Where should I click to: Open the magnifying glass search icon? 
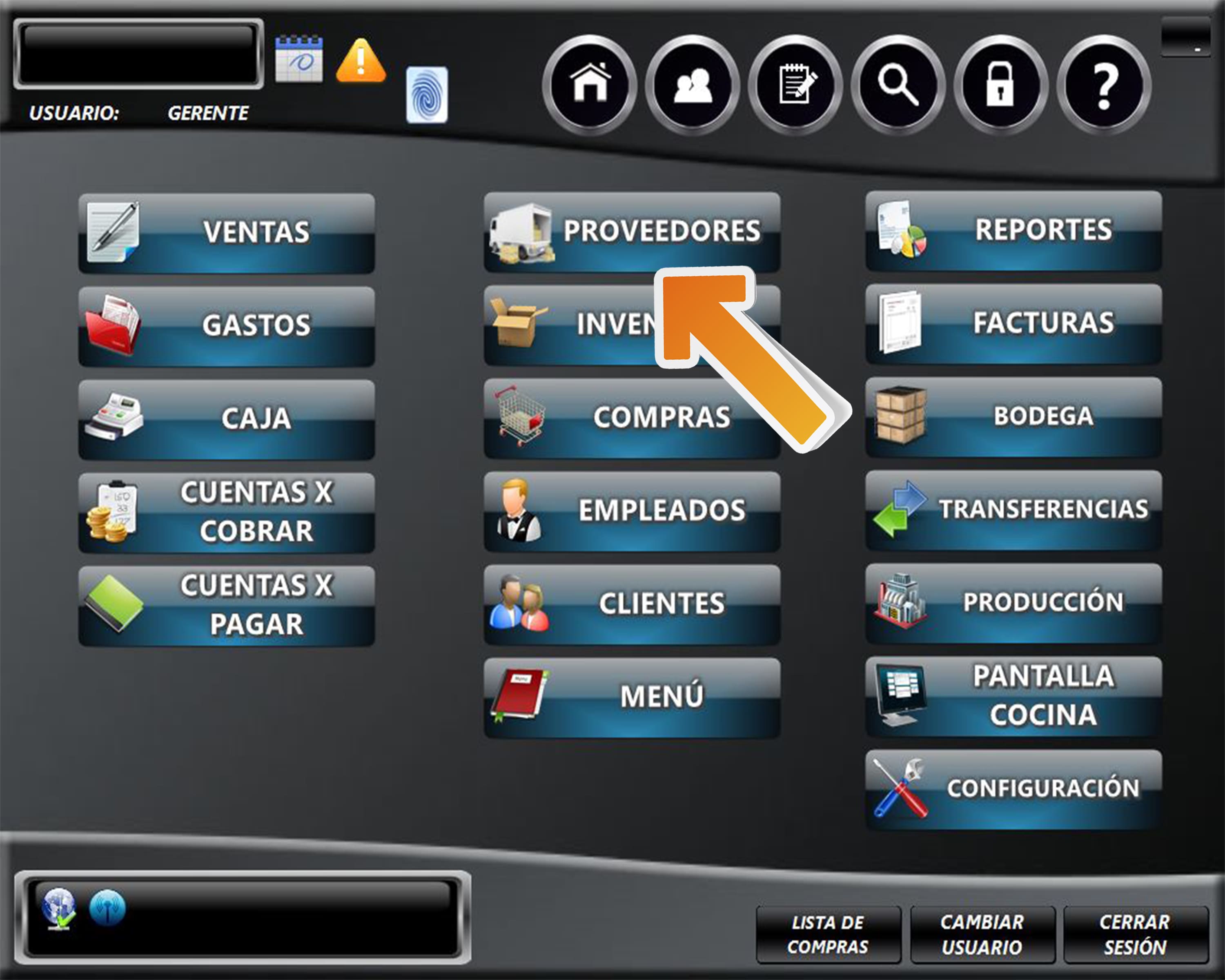898,85
